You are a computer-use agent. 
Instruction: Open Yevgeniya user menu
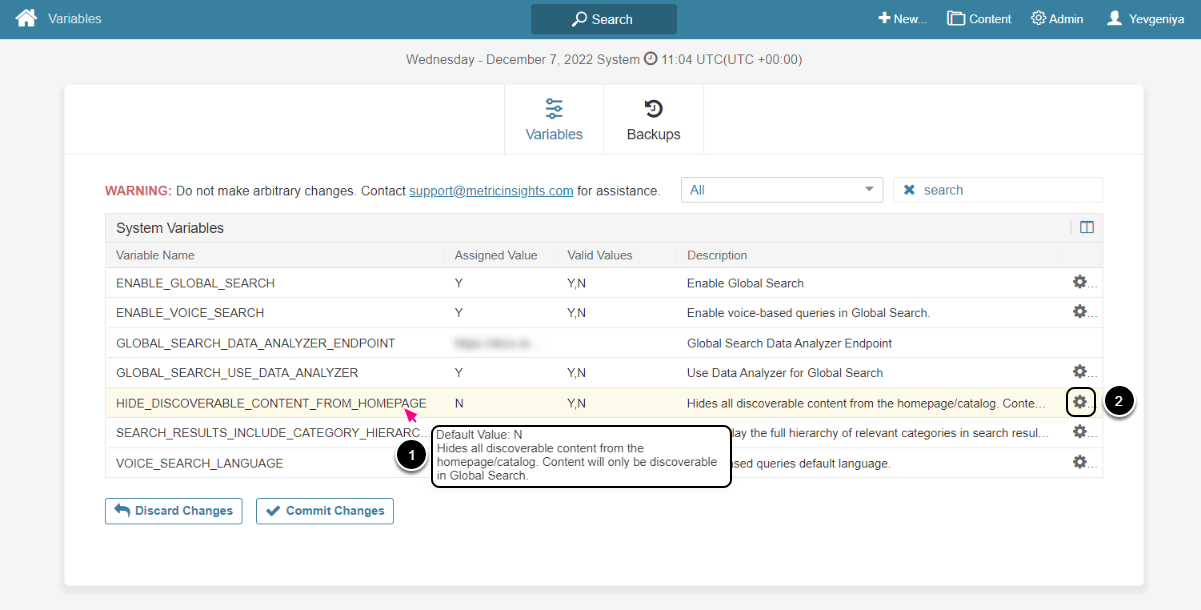pyautogui.click(x=1146, y=19)
